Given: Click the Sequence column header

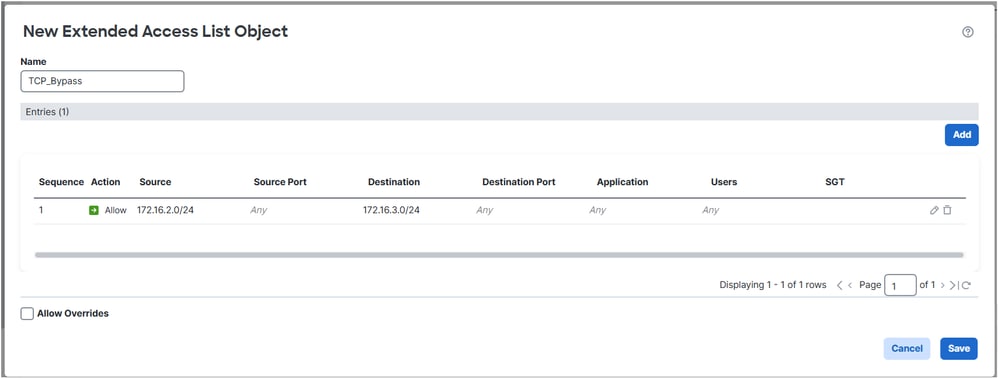Looking at the screenshot, I should (61, 182).
